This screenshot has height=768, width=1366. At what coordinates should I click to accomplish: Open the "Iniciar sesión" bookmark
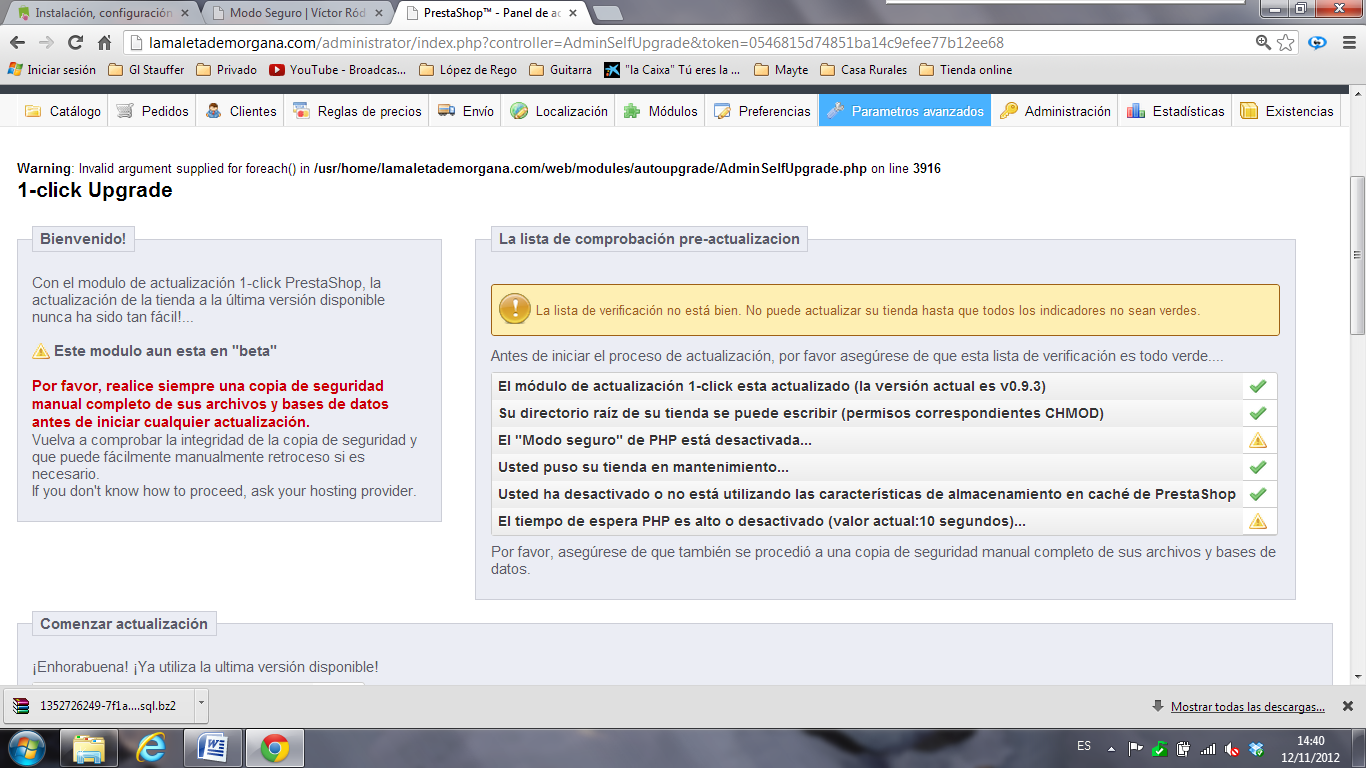[52, 70]
